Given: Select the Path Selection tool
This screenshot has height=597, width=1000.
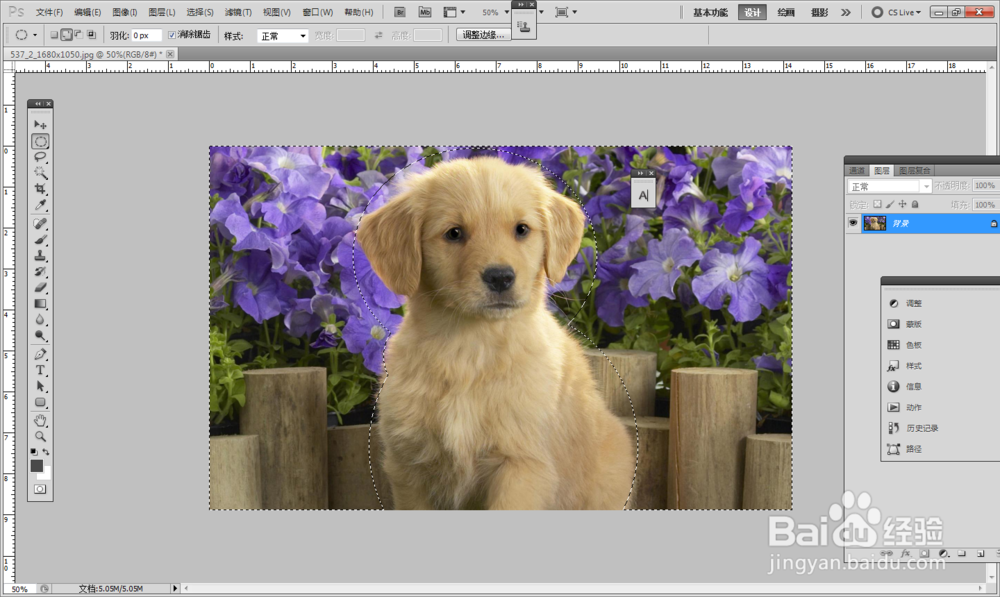Looking at the screenshot, I should coord(40,386).
